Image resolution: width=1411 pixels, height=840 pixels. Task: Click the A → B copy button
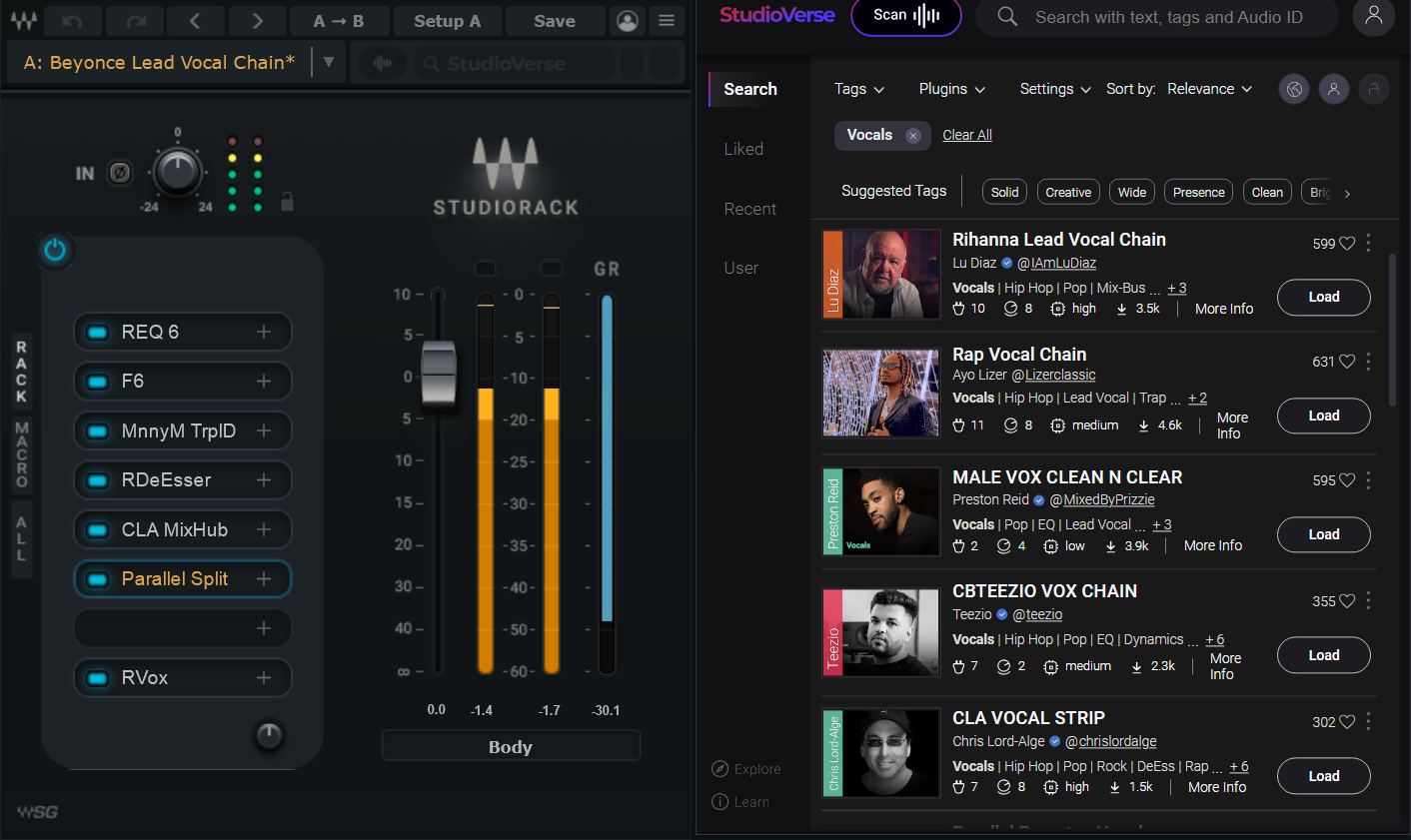(338, 21)
